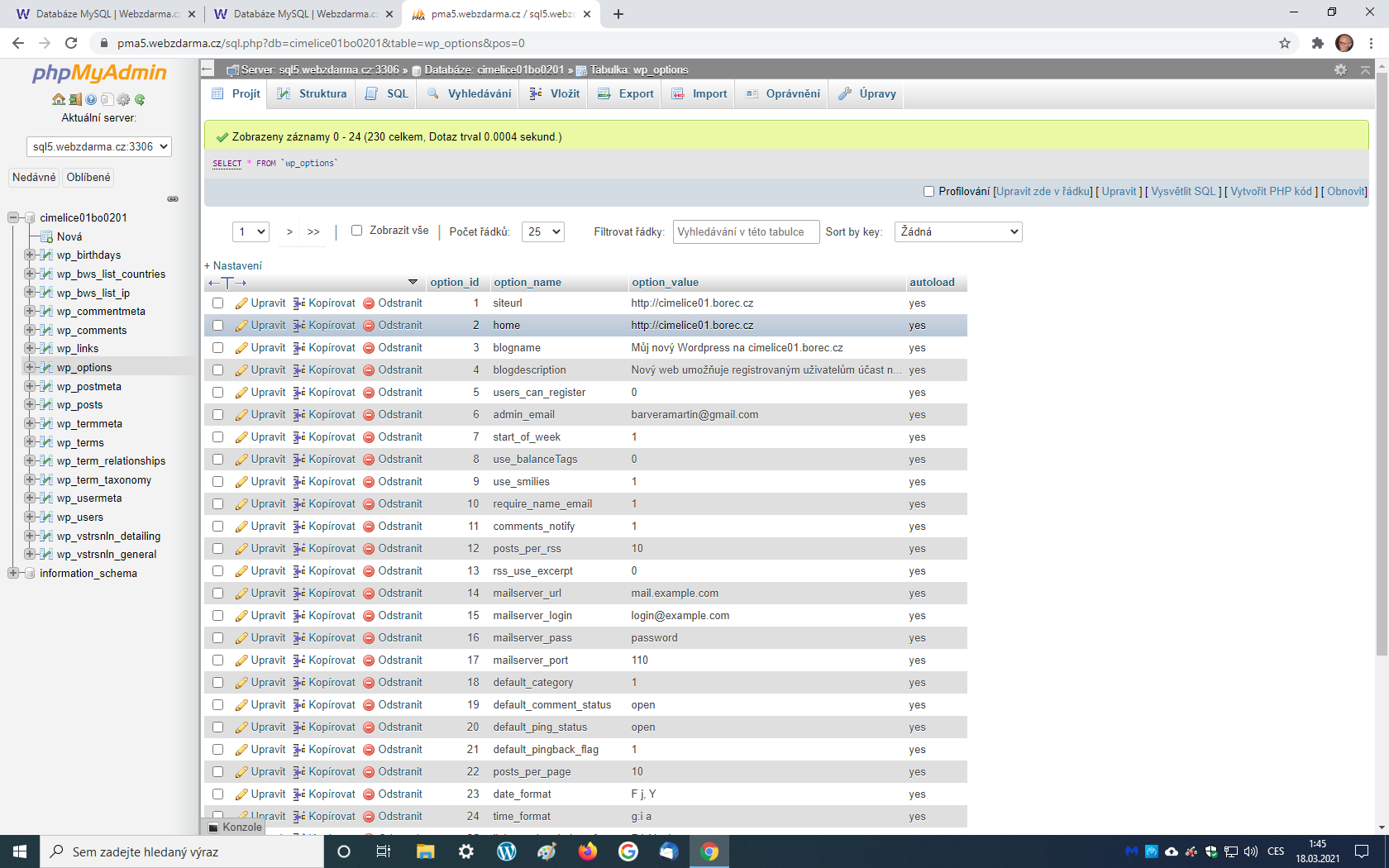Open the phpMyAdmin documentation help icon
Screen dimensions: 1389x868
click(x=91, y=100)
